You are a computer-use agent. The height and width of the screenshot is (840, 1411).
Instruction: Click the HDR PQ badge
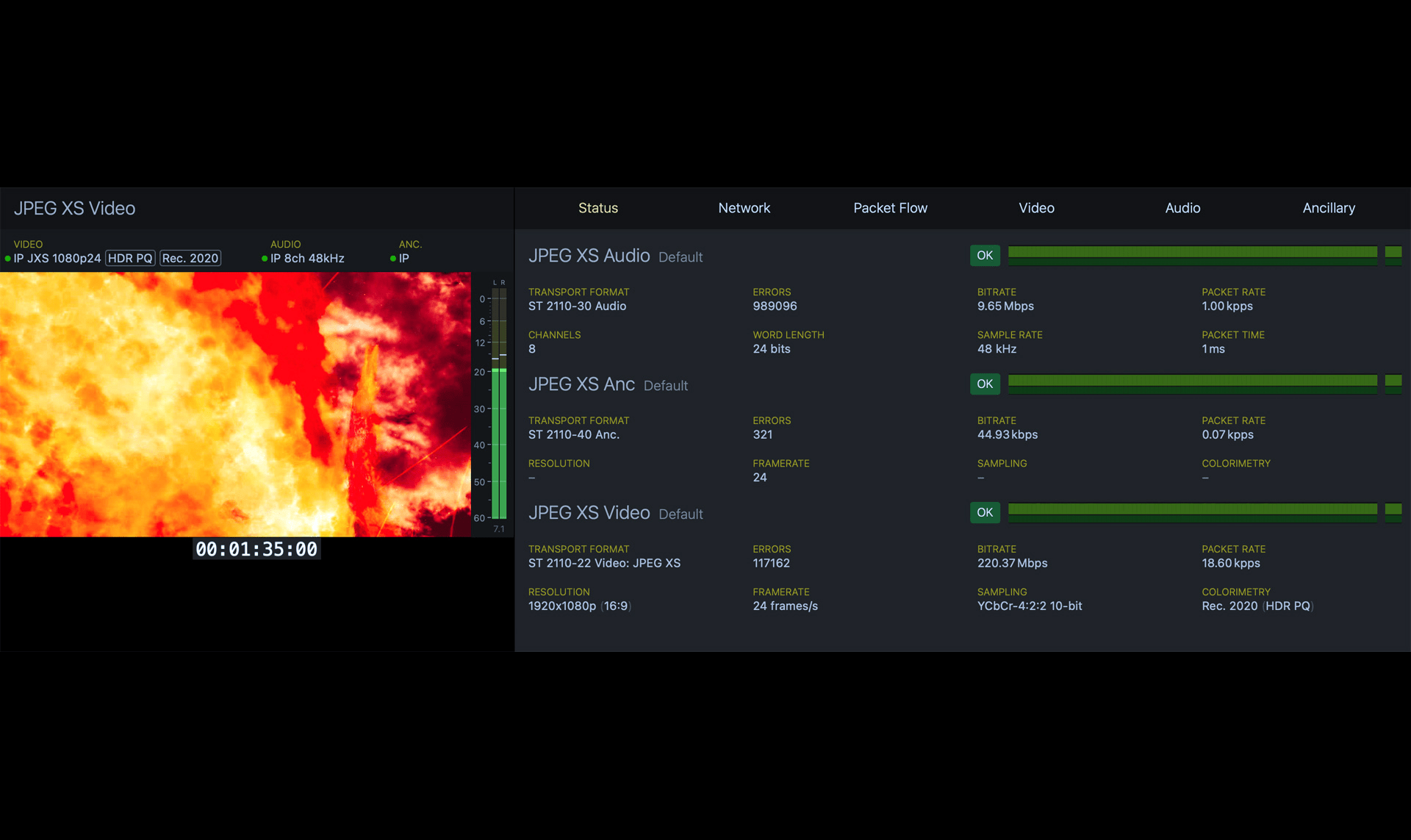tap(130, 258)
